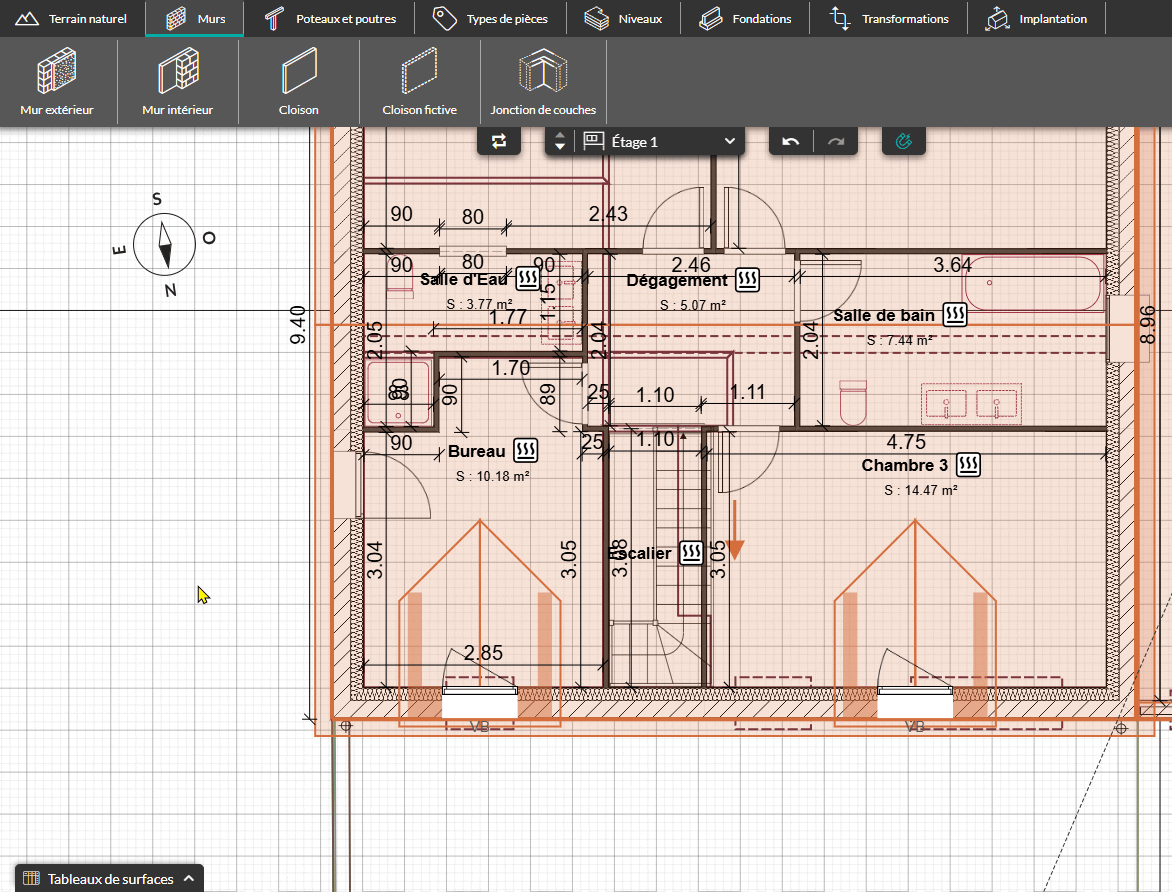The image size is (1172, 892).
Task: Click the 4.75 dimension value
Action: coord(906,442)
